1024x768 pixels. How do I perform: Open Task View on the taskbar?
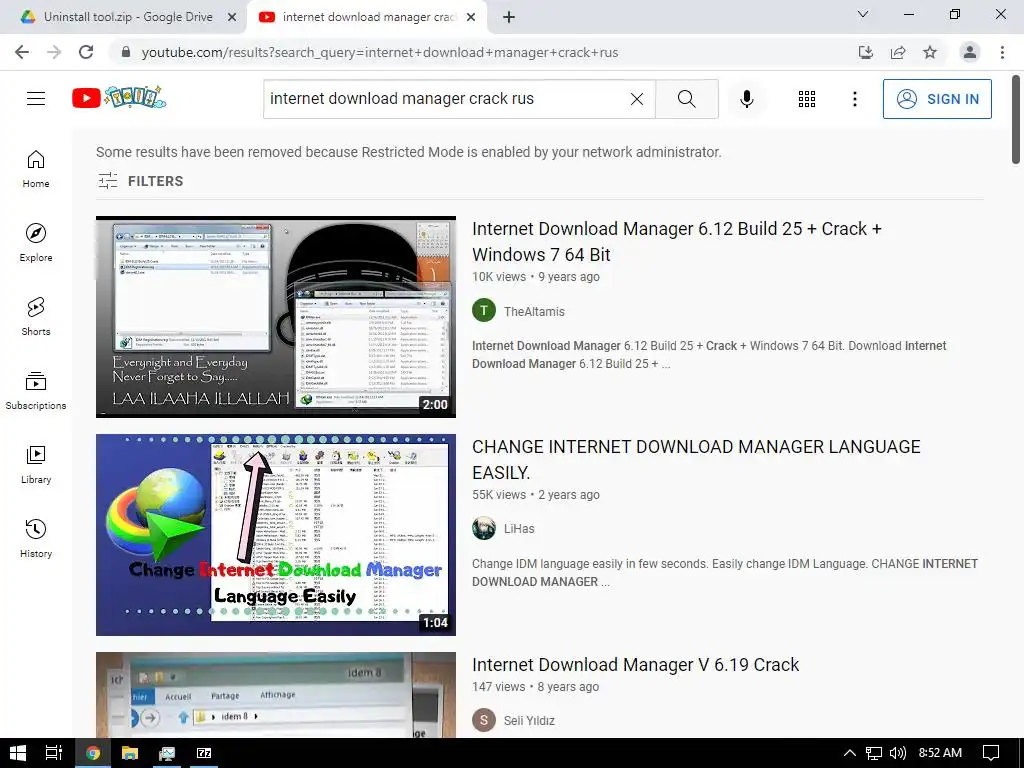coord(54,753)
